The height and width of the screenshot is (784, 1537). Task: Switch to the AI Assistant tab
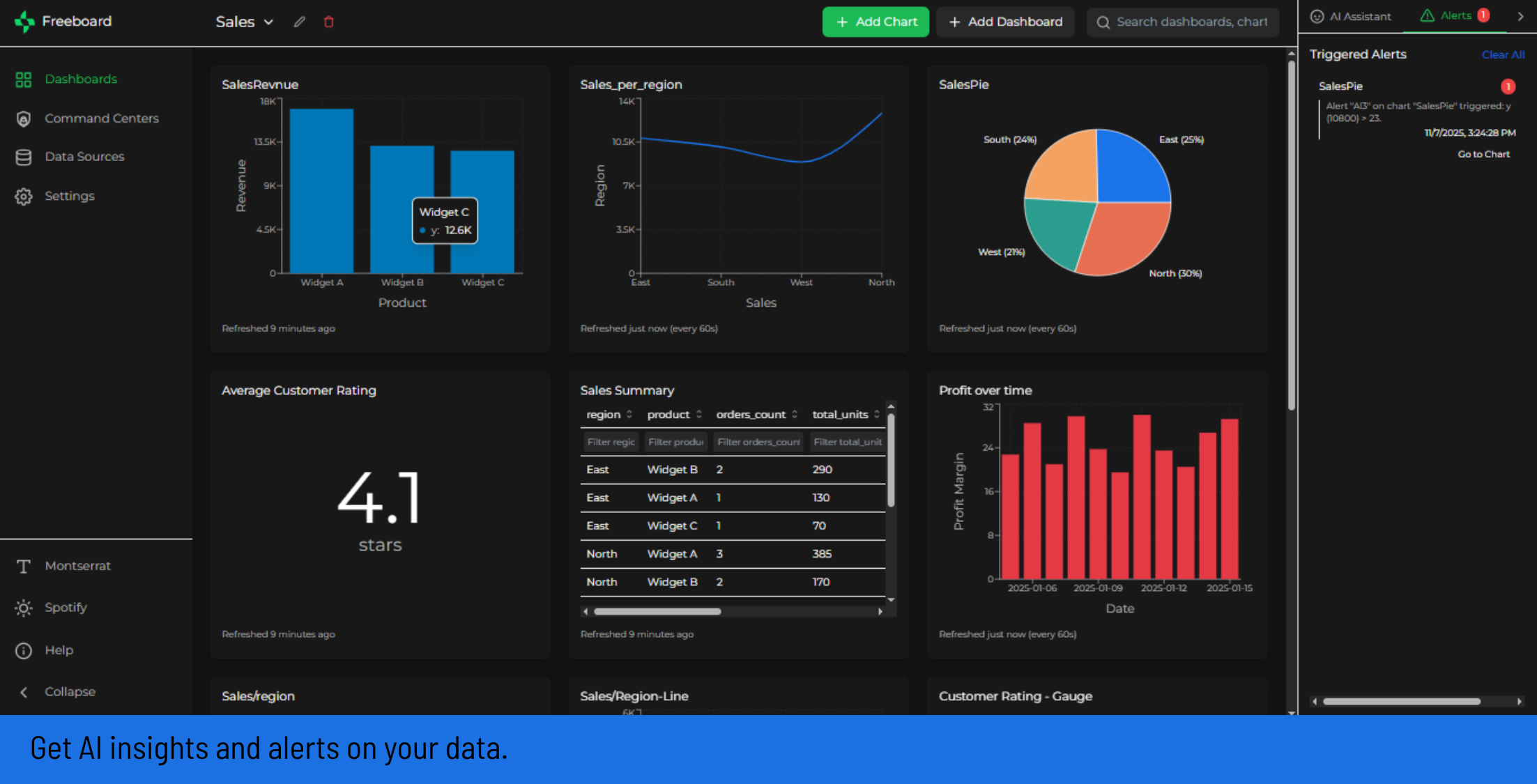click(1350, 16)
